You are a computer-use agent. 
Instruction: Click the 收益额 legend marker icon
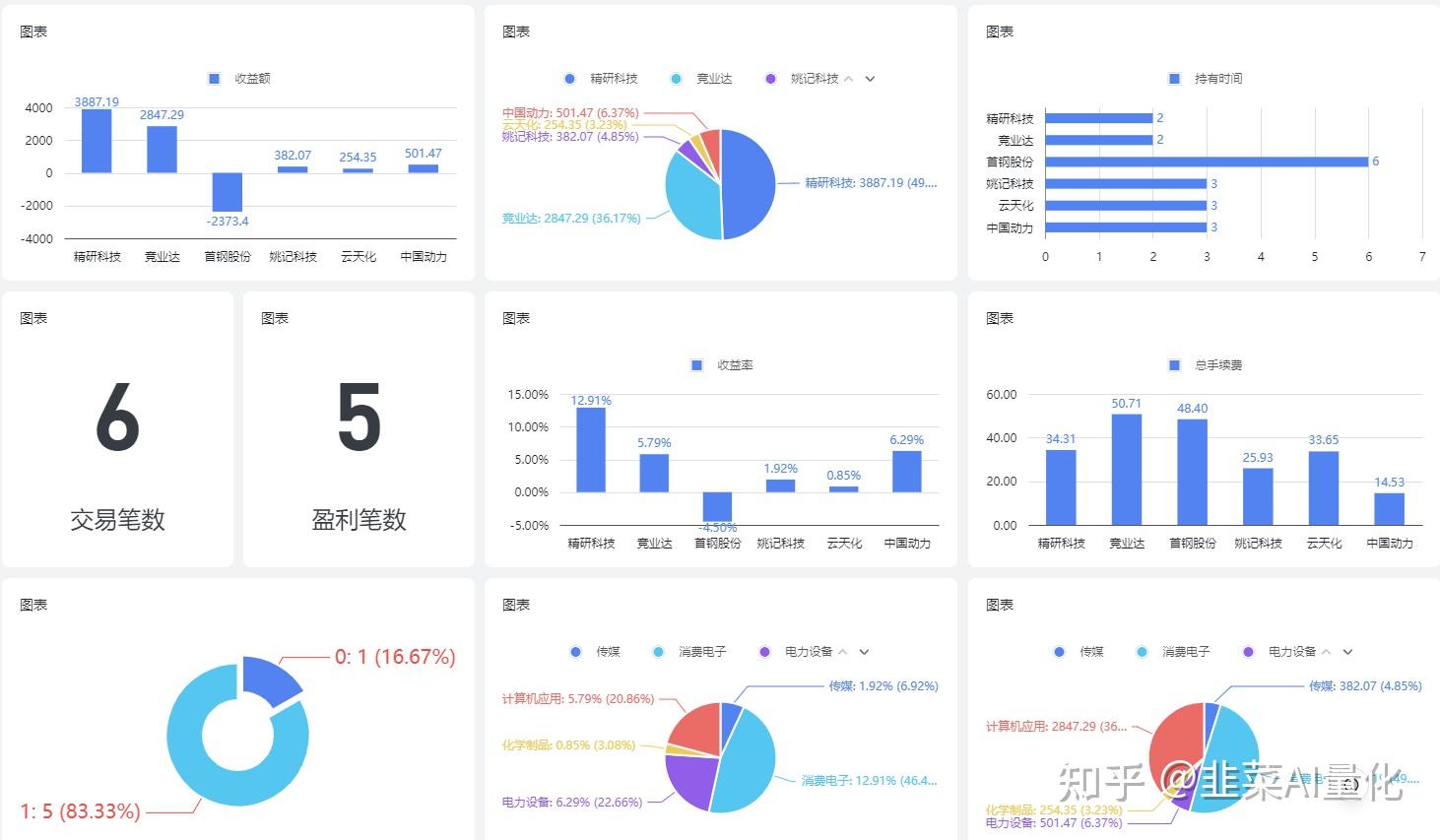(213, 78)
